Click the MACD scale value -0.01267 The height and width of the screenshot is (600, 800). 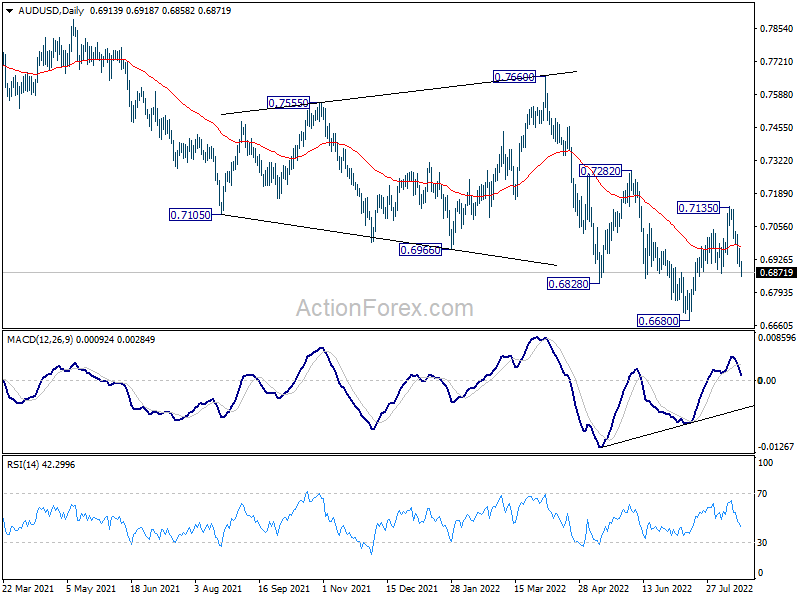point(776,447)
